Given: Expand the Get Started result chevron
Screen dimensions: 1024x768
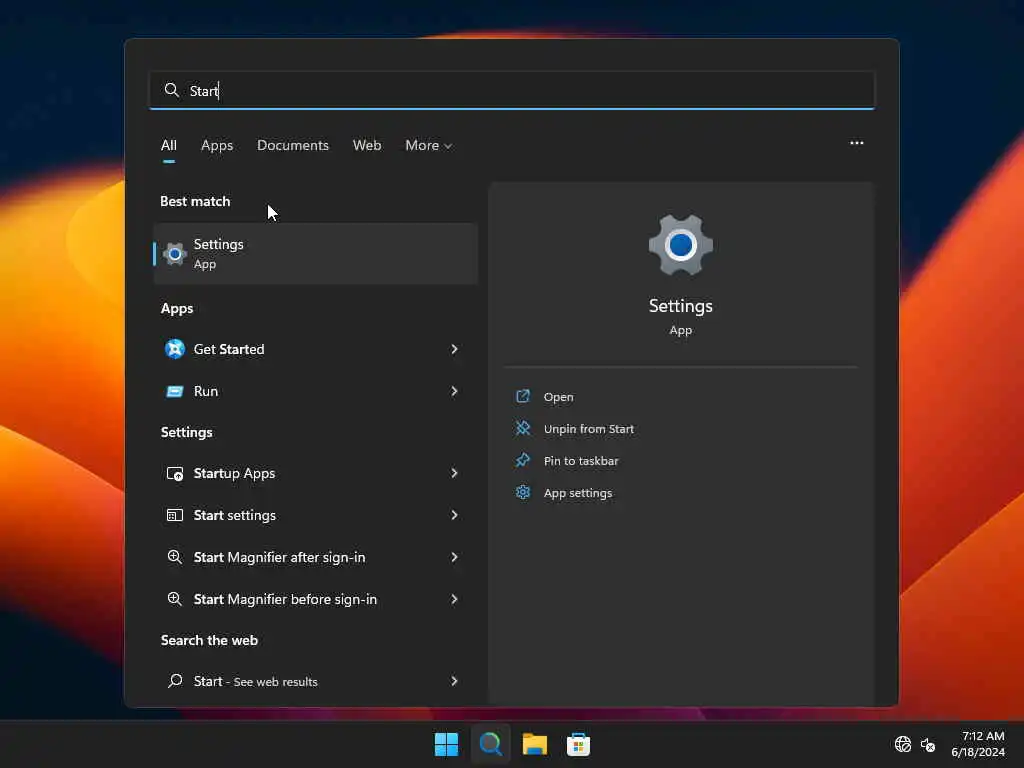Looking at the screenshot, I should pos(455,349).
